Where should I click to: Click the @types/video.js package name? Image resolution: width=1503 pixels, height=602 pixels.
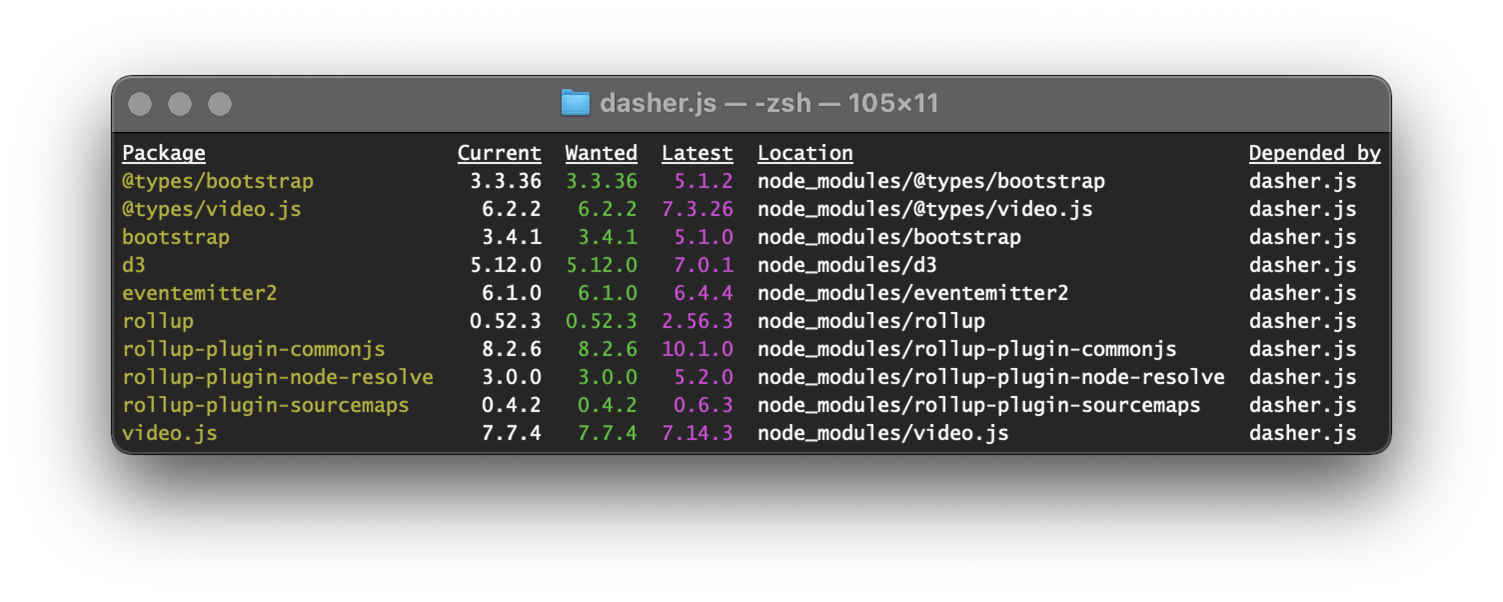212,209
